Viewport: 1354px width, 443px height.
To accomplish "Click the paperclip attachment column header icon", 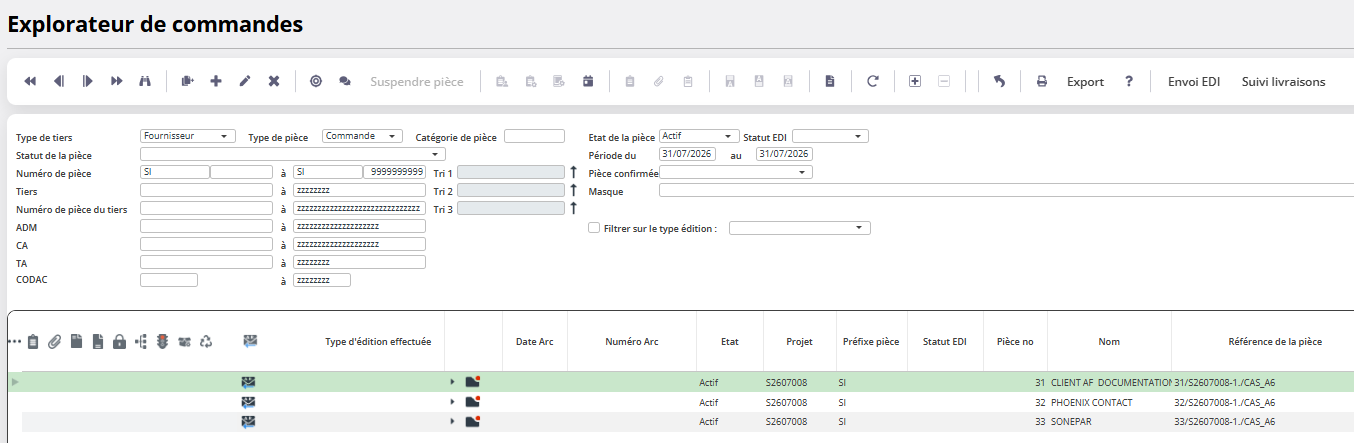I will click(54, 342).
